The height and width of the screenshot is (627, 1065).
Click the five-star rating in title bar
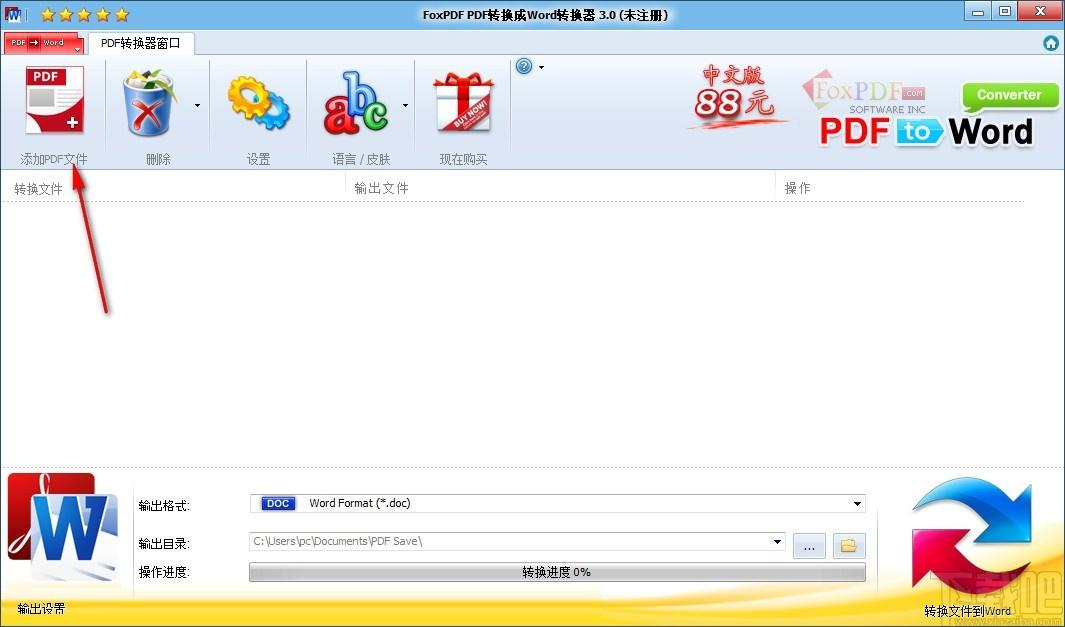84,14
